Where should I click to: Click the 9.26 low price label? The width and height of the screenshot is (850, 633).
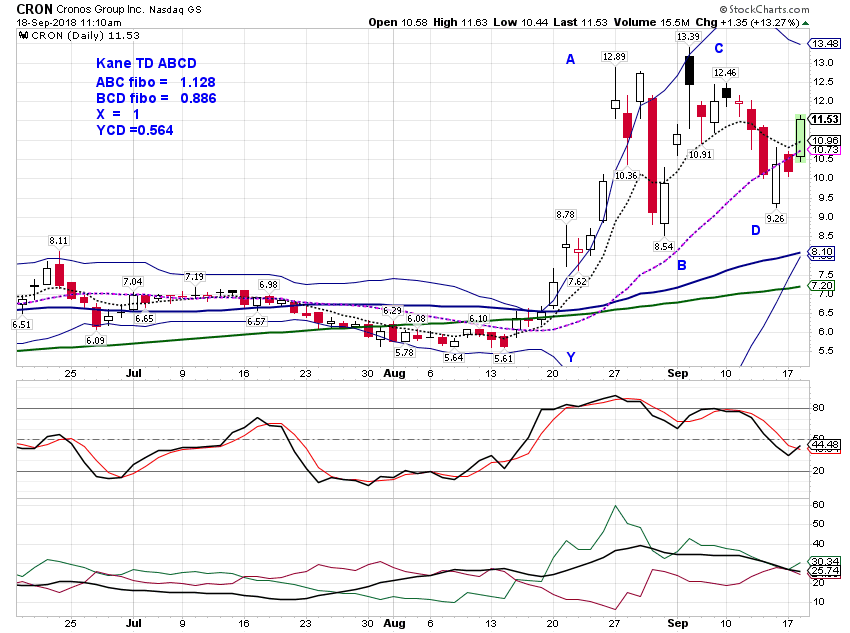(x=775, y=218)
